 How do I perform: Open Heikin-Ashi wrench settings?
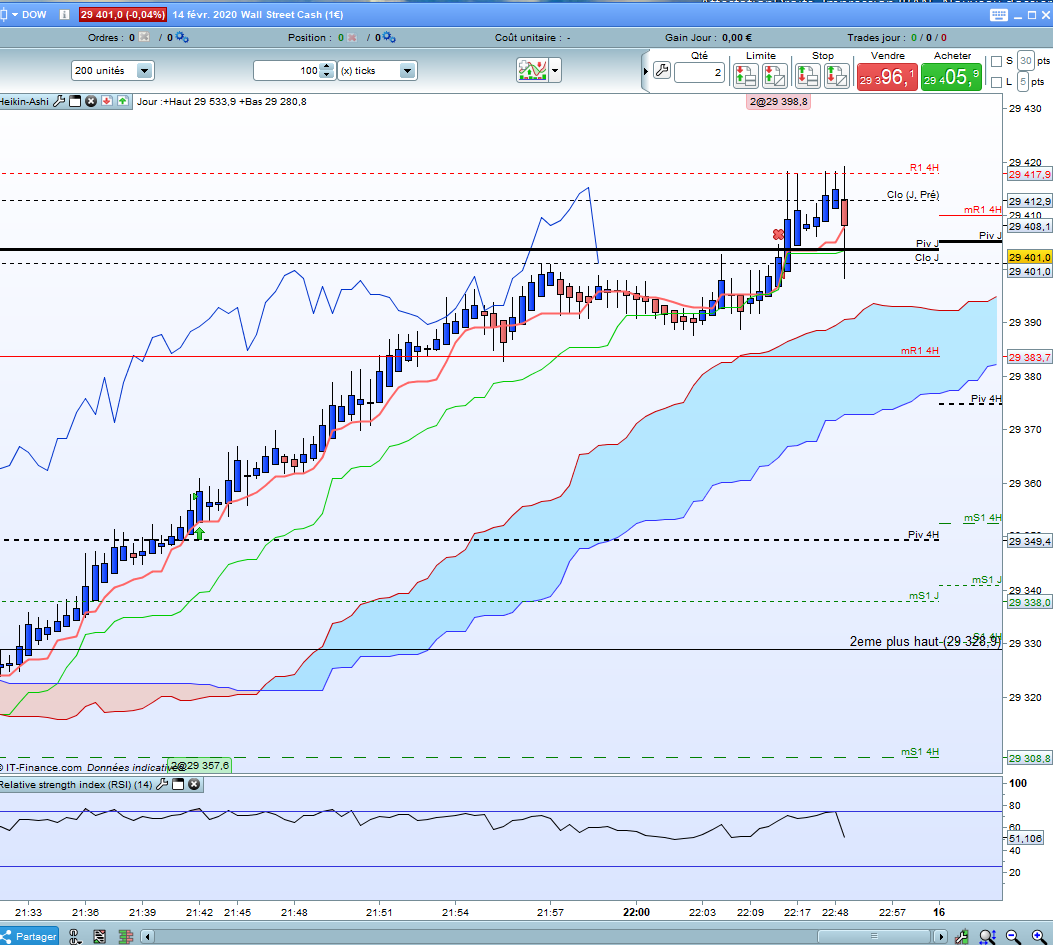pyautogui.click(x=59, y=101)
